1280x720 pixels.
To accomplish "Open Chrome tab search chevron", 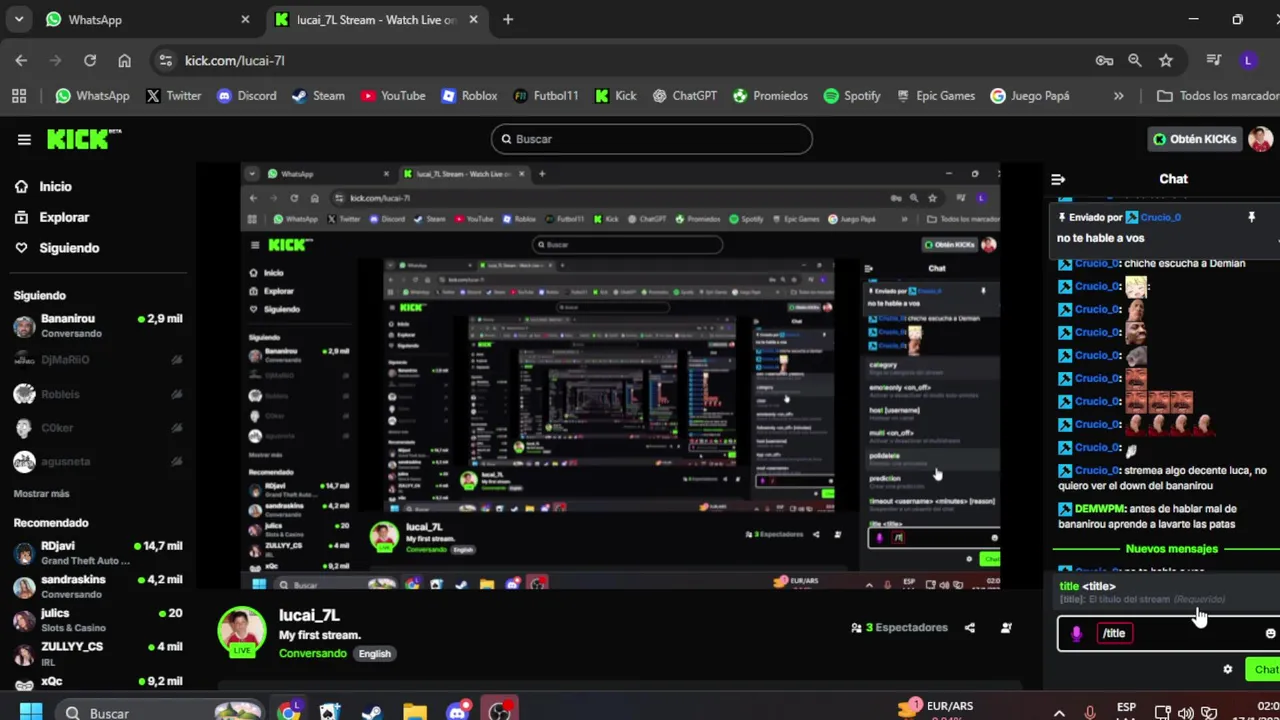I will tap(18, 19).
